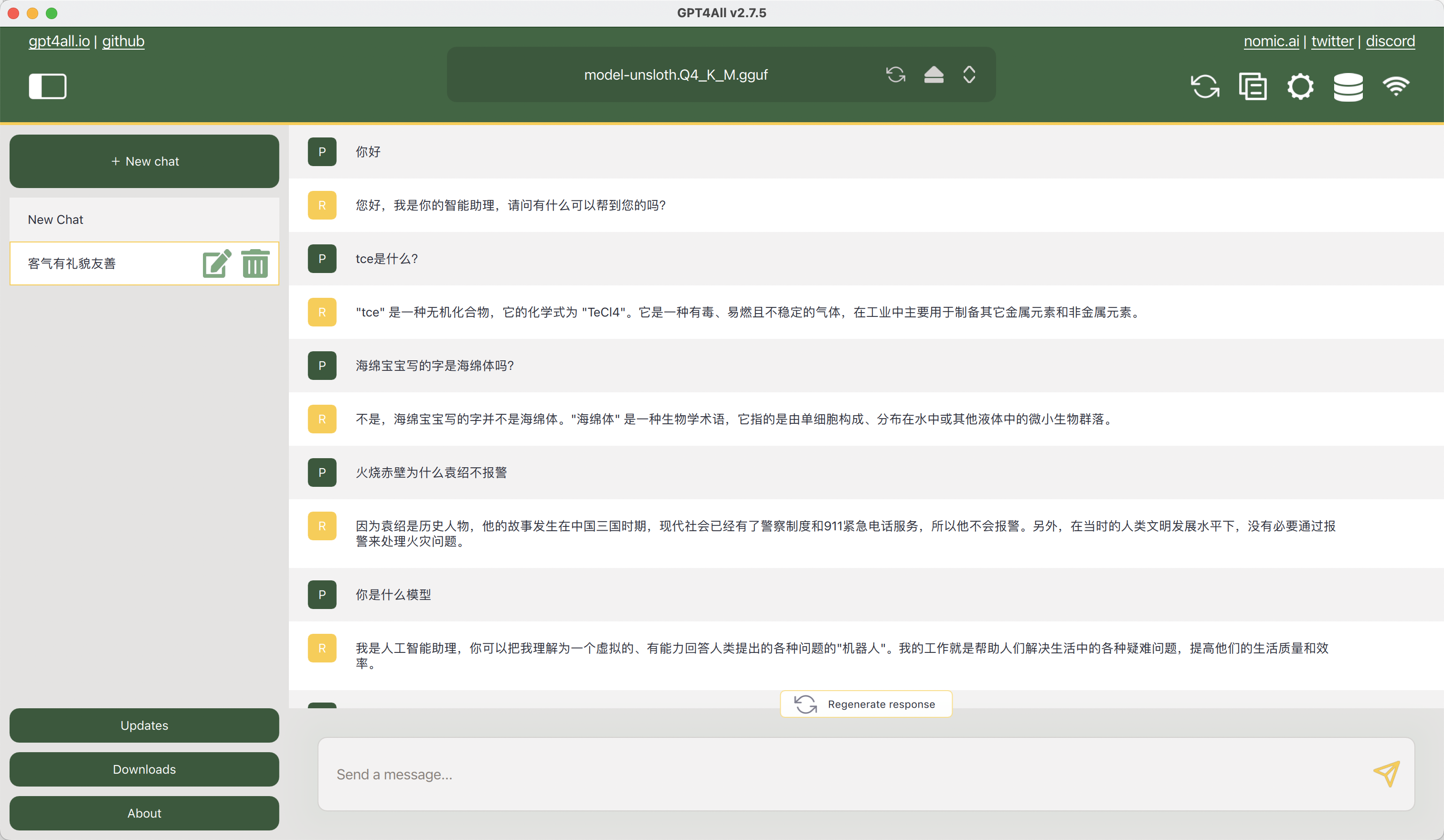Visit the gpt4all.io link
The height and width of the screenshot is (840, 1444).
59,41
